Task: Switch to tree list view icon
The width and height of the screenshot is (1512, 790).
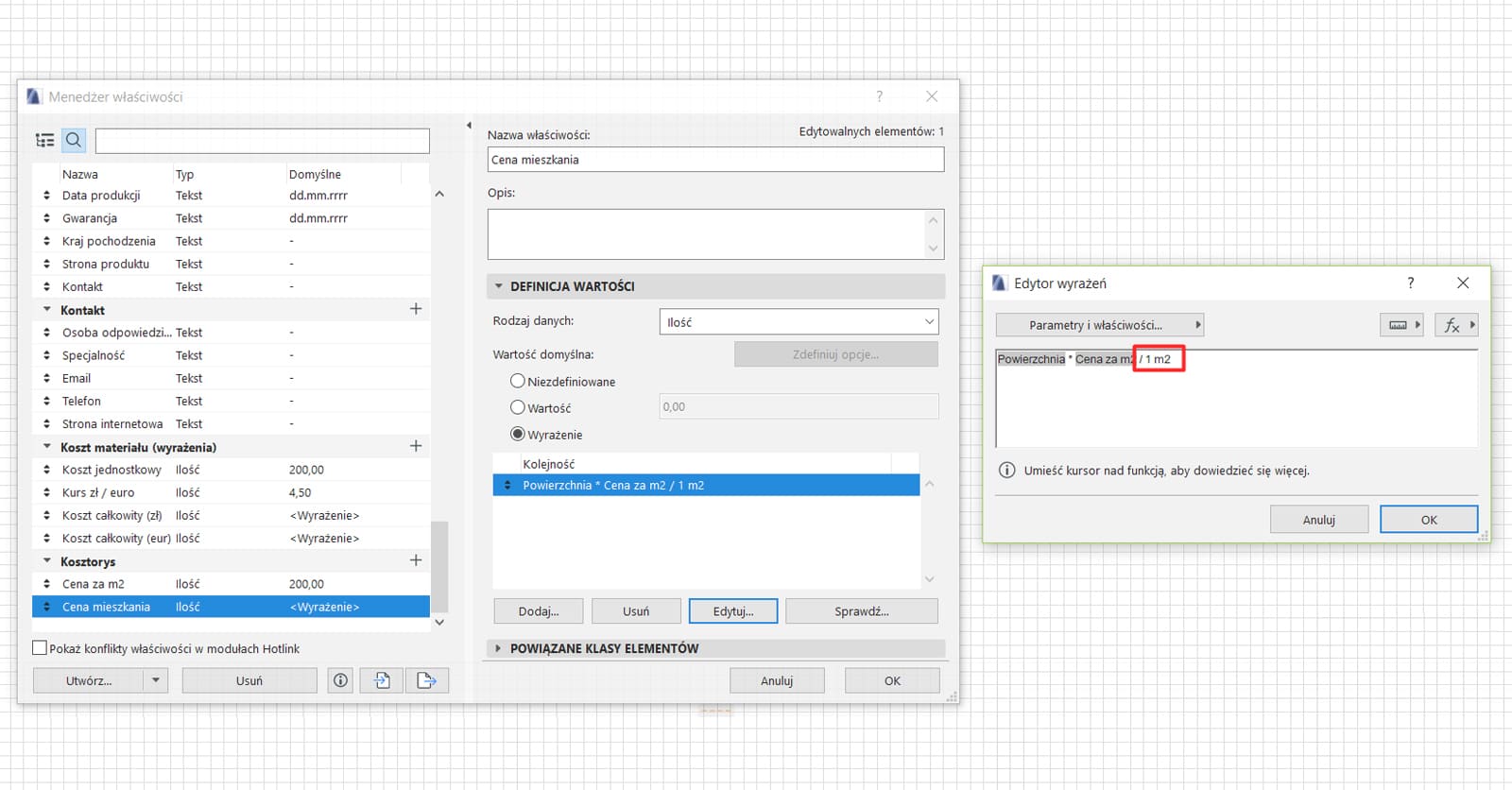Action: 44,140
